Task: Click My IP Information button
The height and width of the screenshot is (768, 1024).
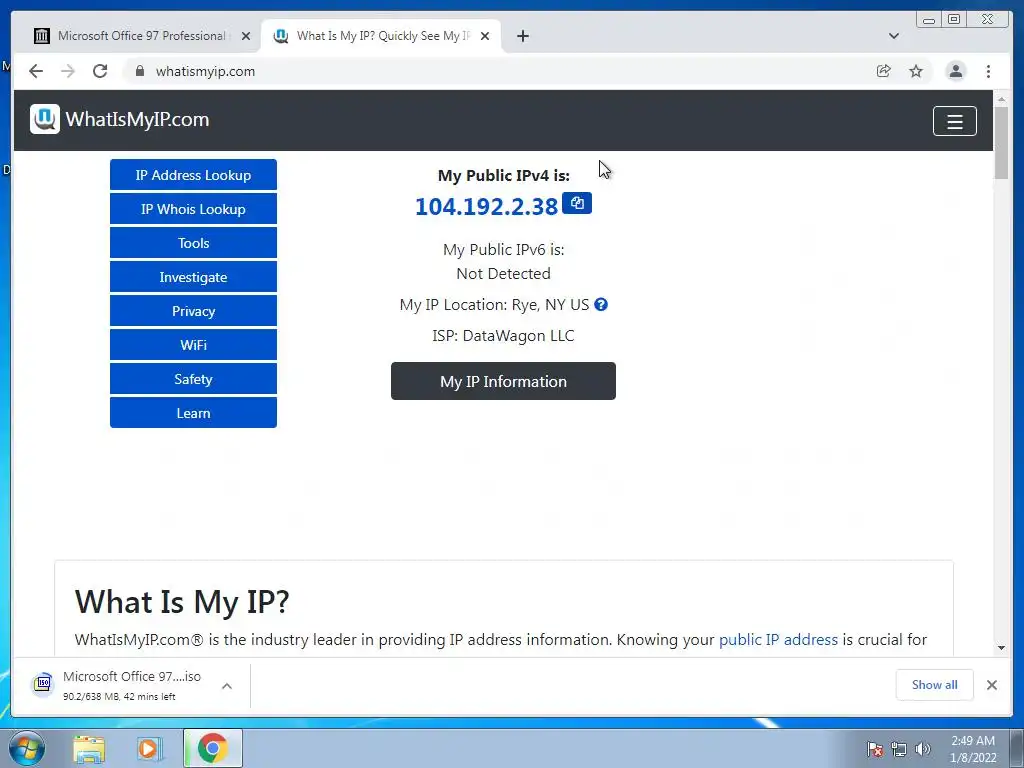Action: 504,381
